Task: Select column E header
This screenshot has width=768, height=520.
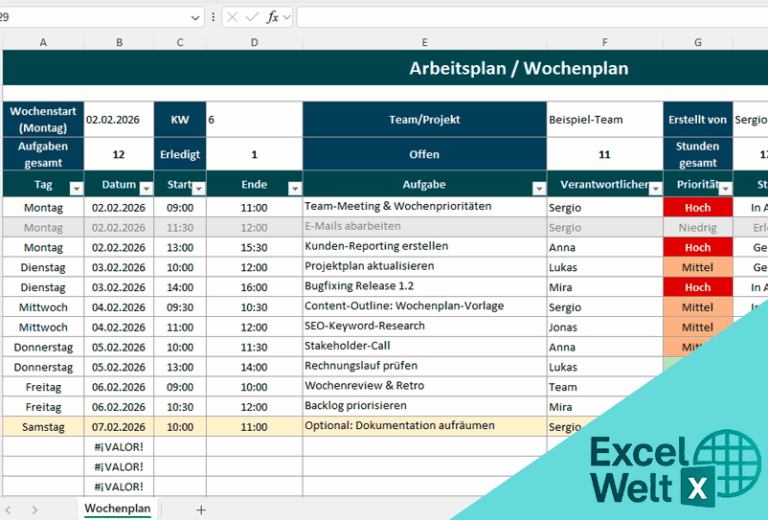Action: coord(424,43)
